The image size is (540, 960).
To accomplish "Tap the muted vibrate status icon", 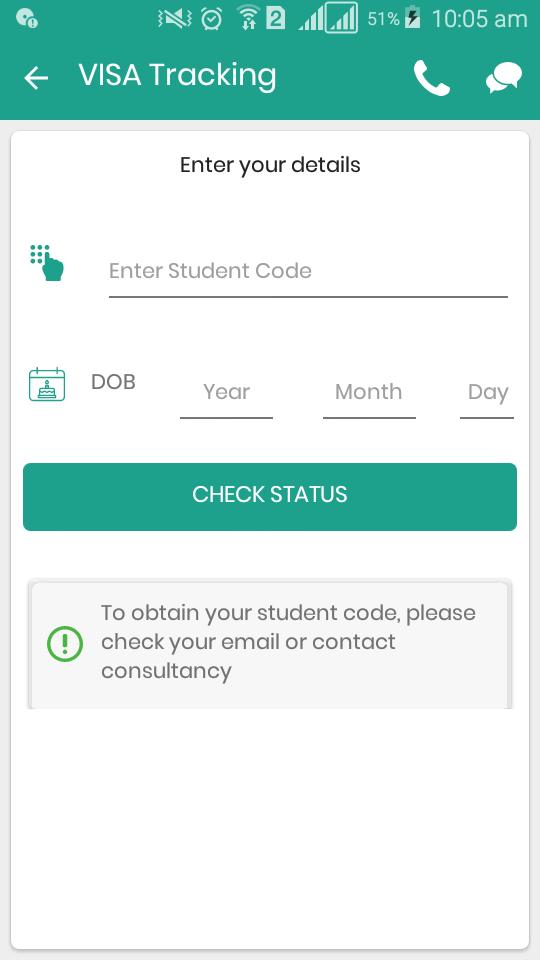I will (x=174, y=19).
